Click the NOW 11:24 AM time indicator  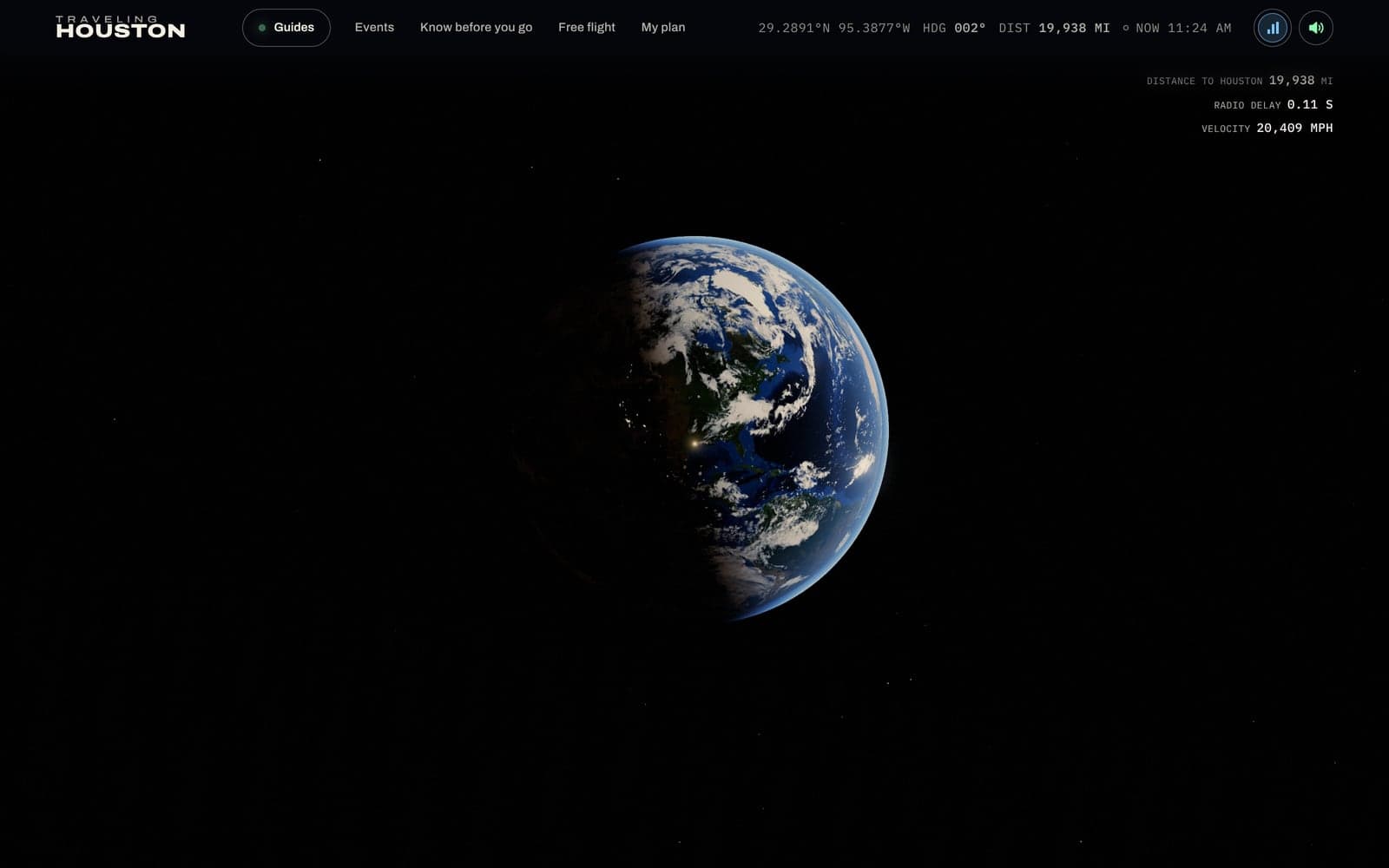1177,28
